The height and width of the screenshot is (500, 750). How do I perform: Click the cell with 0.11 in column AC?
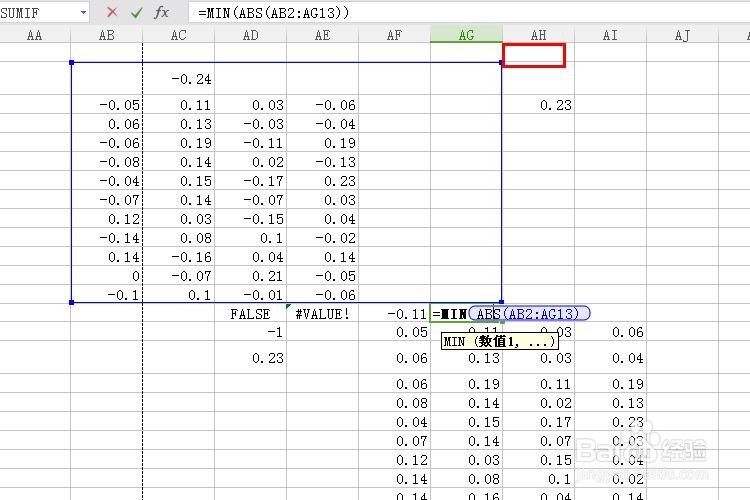[x=178, y=104]
